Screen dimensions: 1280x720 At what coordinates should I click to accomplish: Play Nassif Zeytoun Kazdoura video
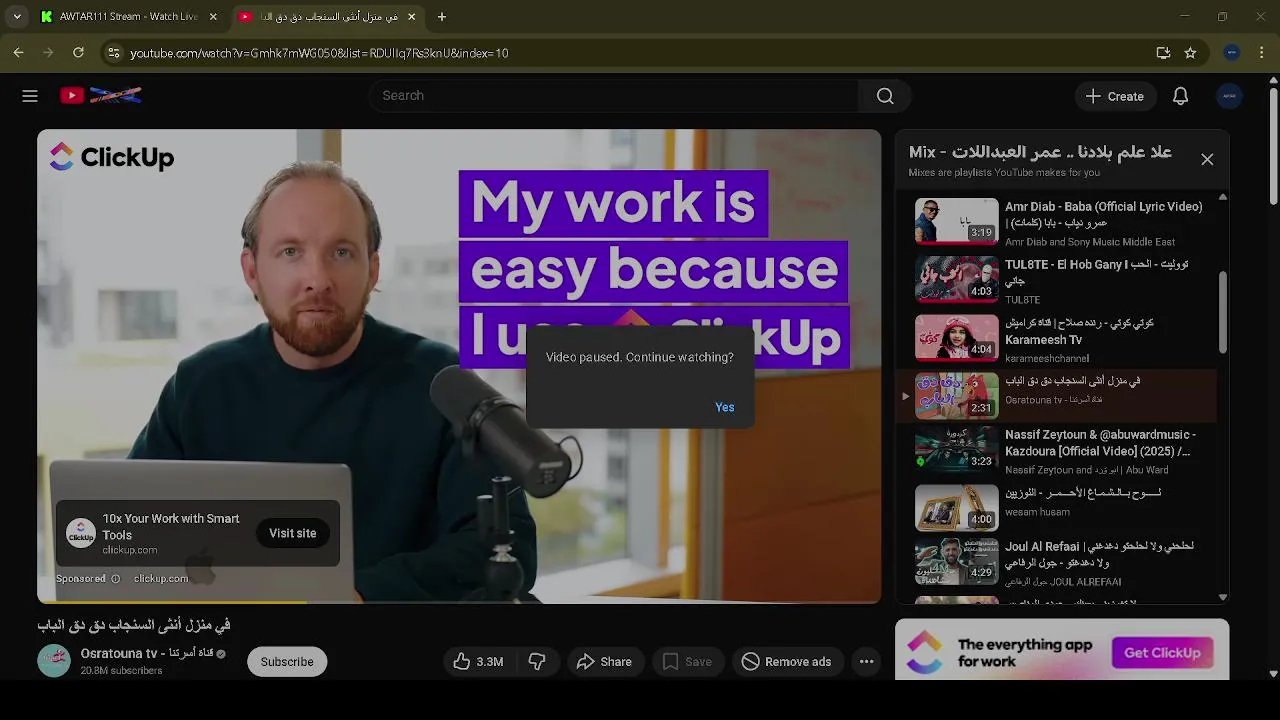click(1058, 449)
